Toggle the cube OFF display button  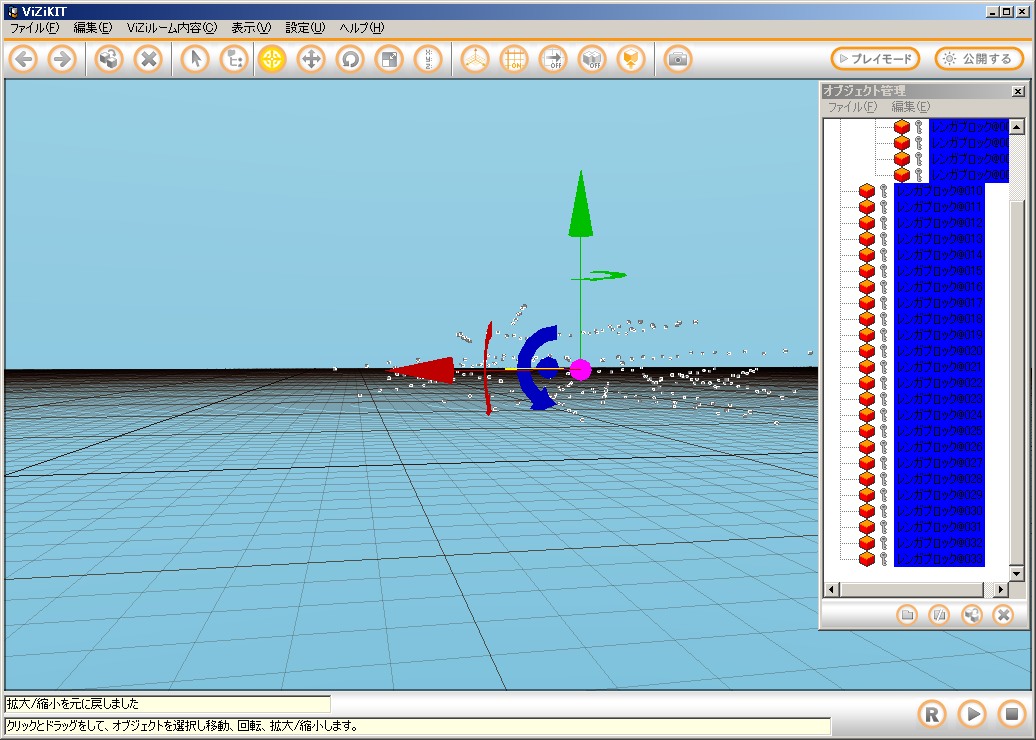[592, 59]
